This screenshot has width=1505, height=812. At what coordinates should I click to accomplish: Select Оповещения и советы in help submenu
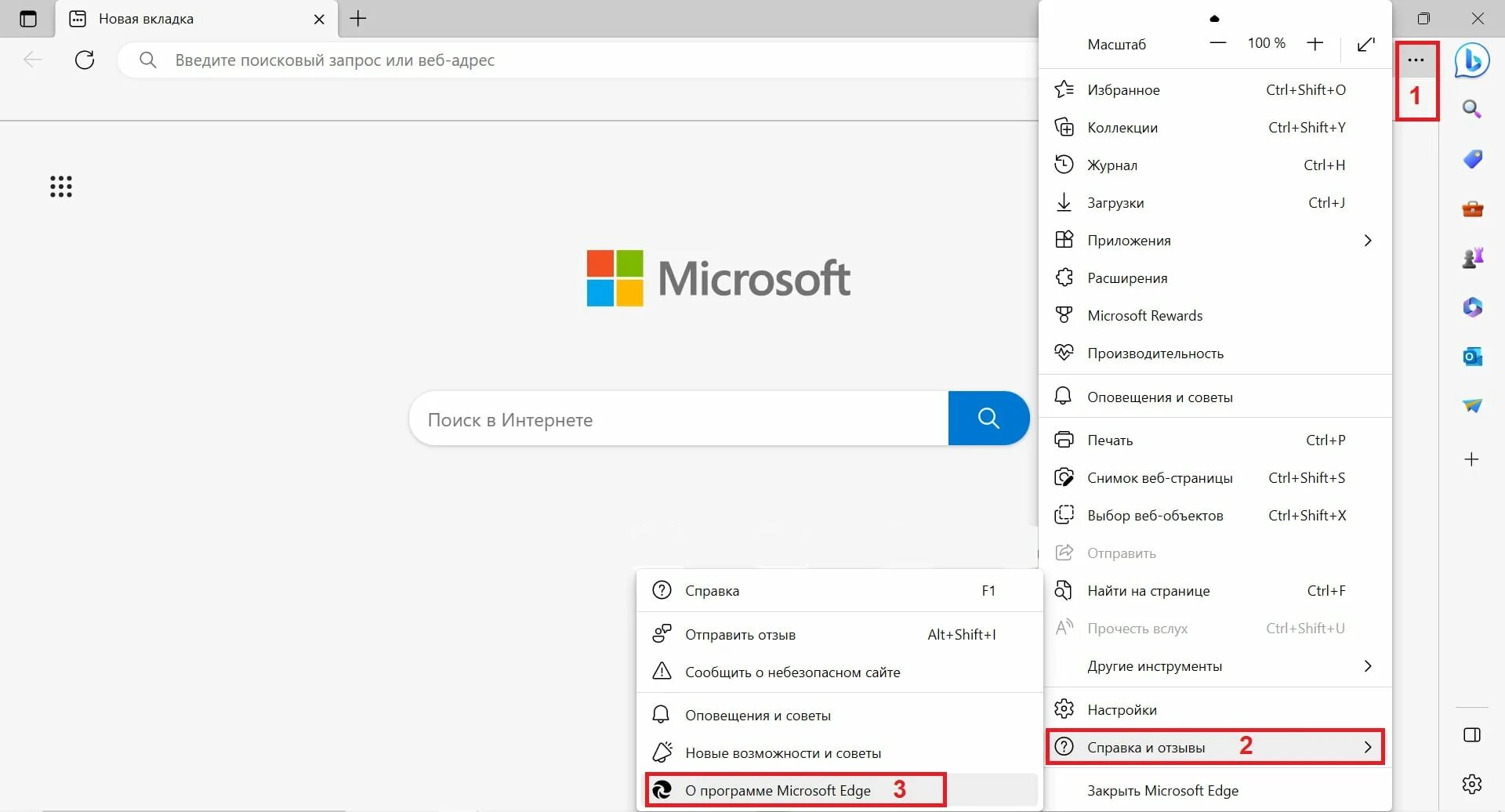(840, 715)
